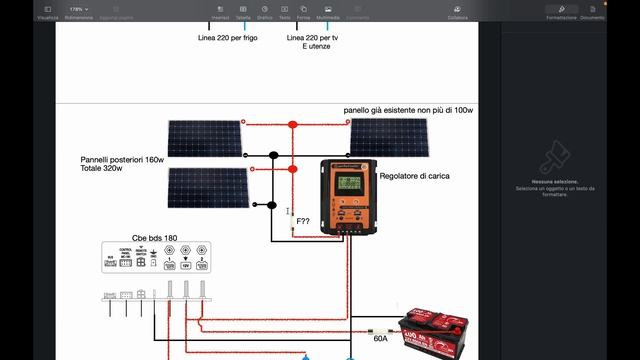Select the '60A' fuse label

pyautogui.click(x=380, y=338)
